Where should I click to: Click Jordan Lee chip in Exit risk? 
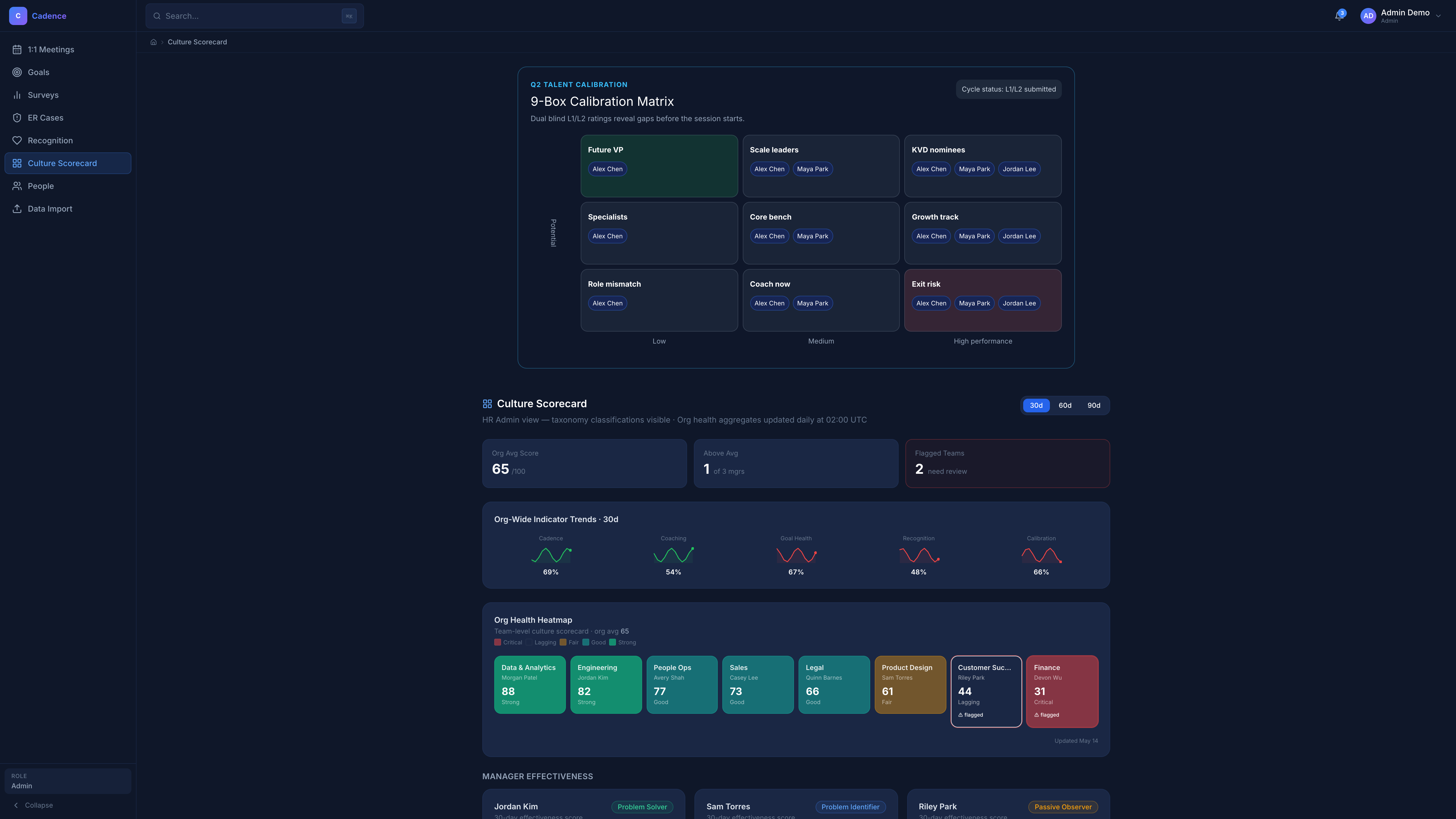point(1019,303)
